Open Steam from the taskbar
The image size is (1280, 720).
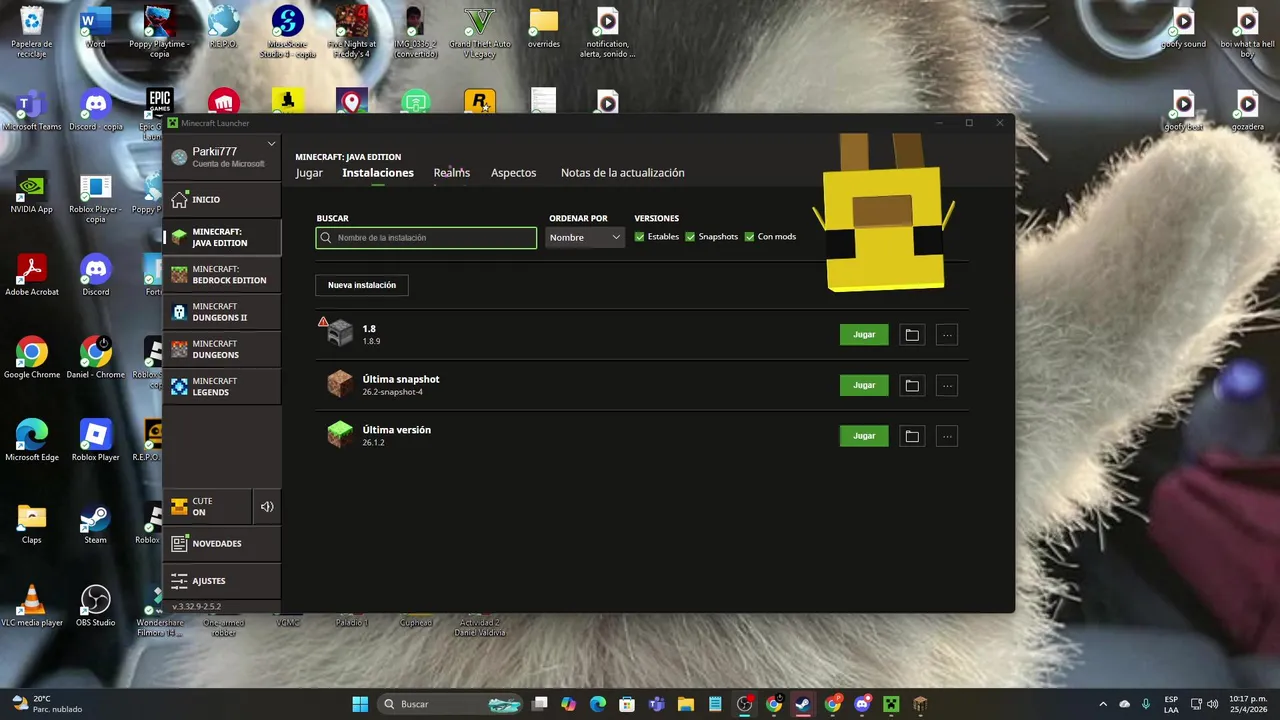(x=803, y=704)
